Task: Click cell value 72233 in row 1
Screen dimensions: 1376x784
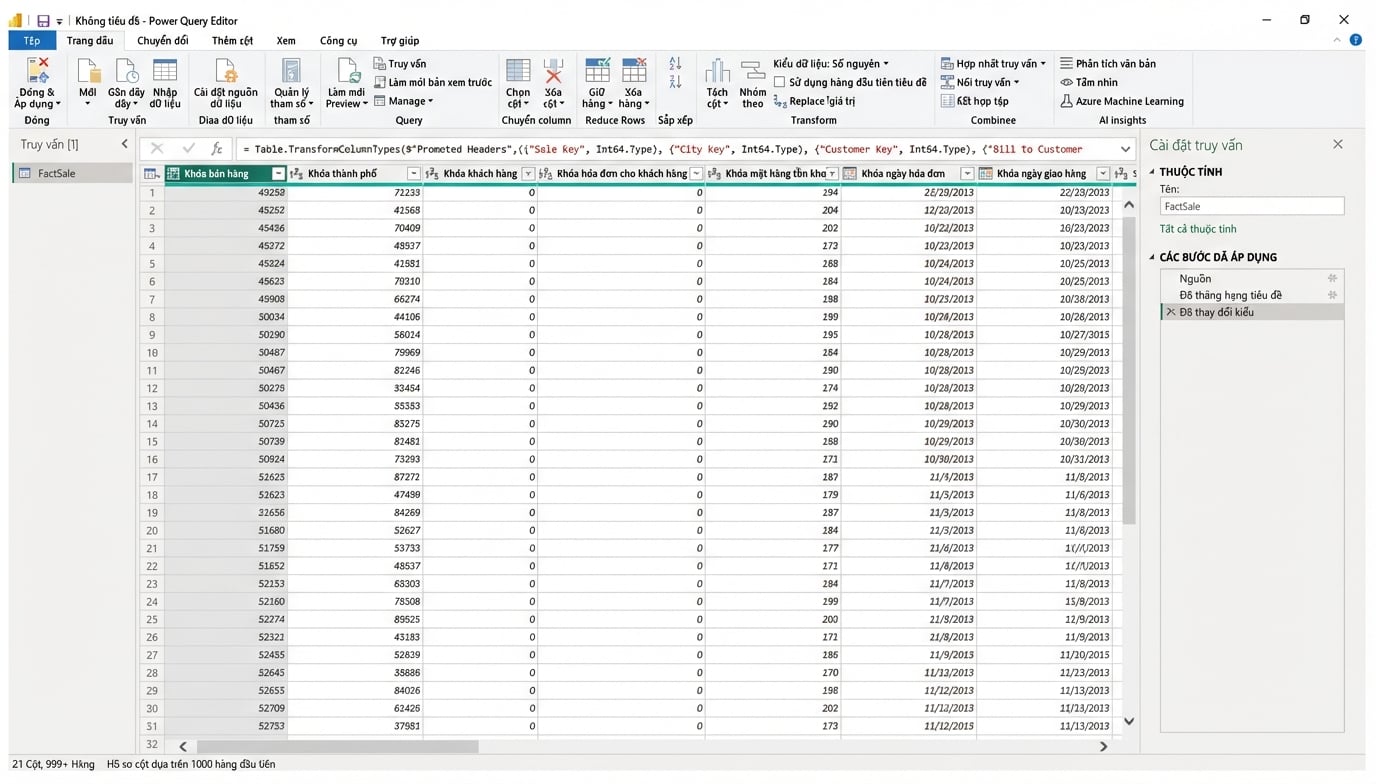Action: pos(407,192)
